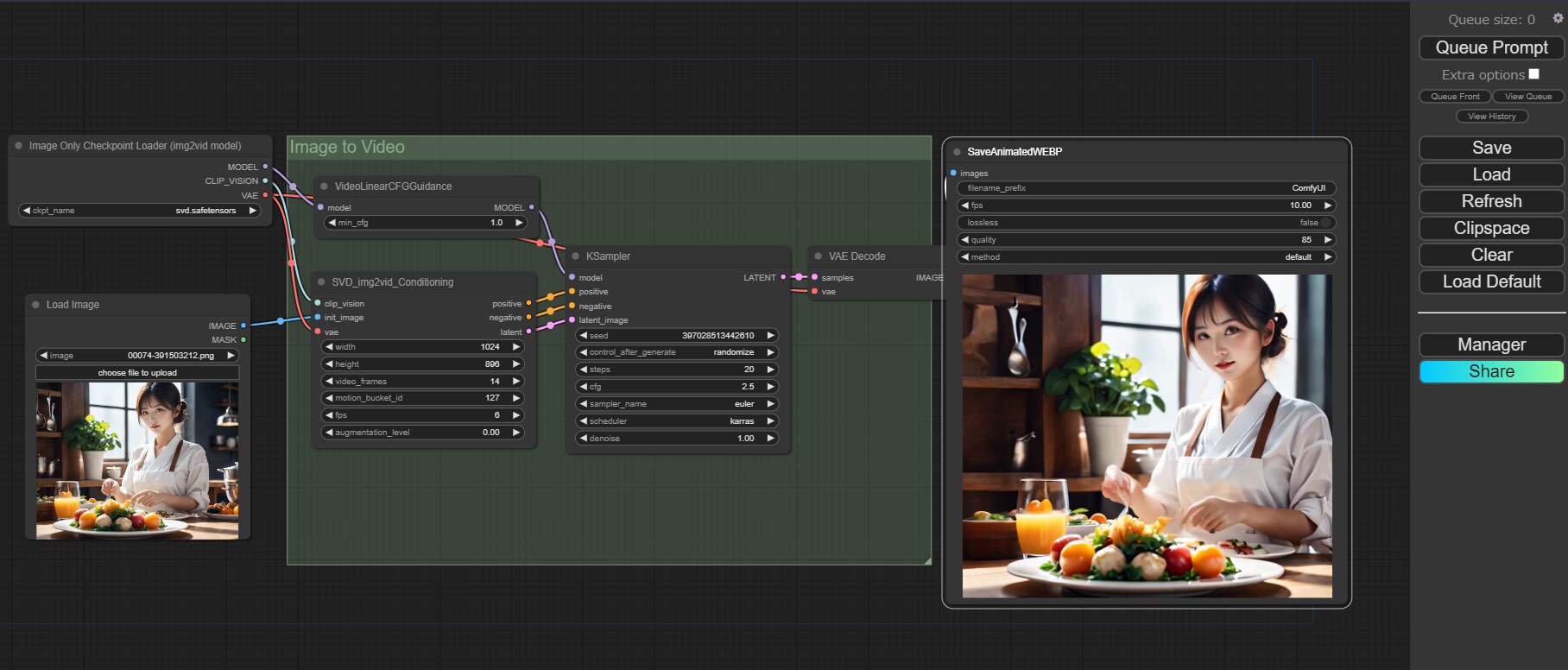This screenshot has width=1568, height=670.
Task: Increase the steps value with right arrow
Action: pos(770,370)
